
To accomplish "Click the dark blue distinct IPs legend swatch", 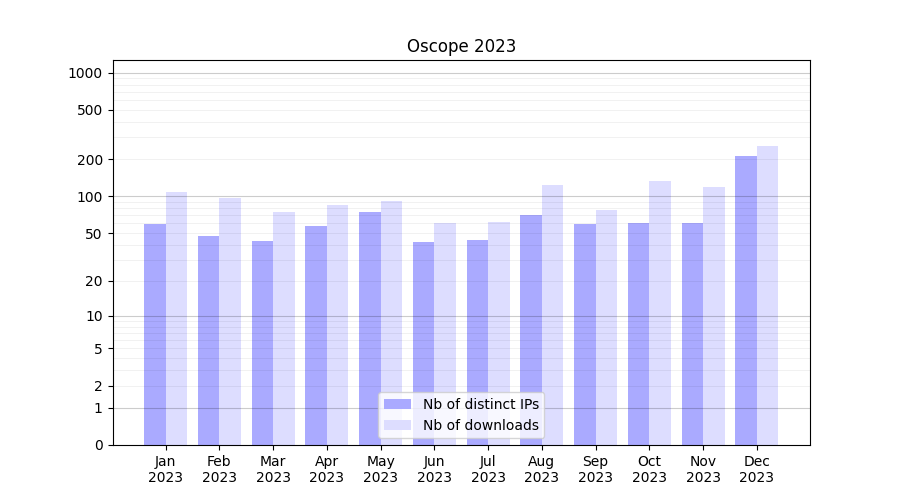I will point(397,404).
